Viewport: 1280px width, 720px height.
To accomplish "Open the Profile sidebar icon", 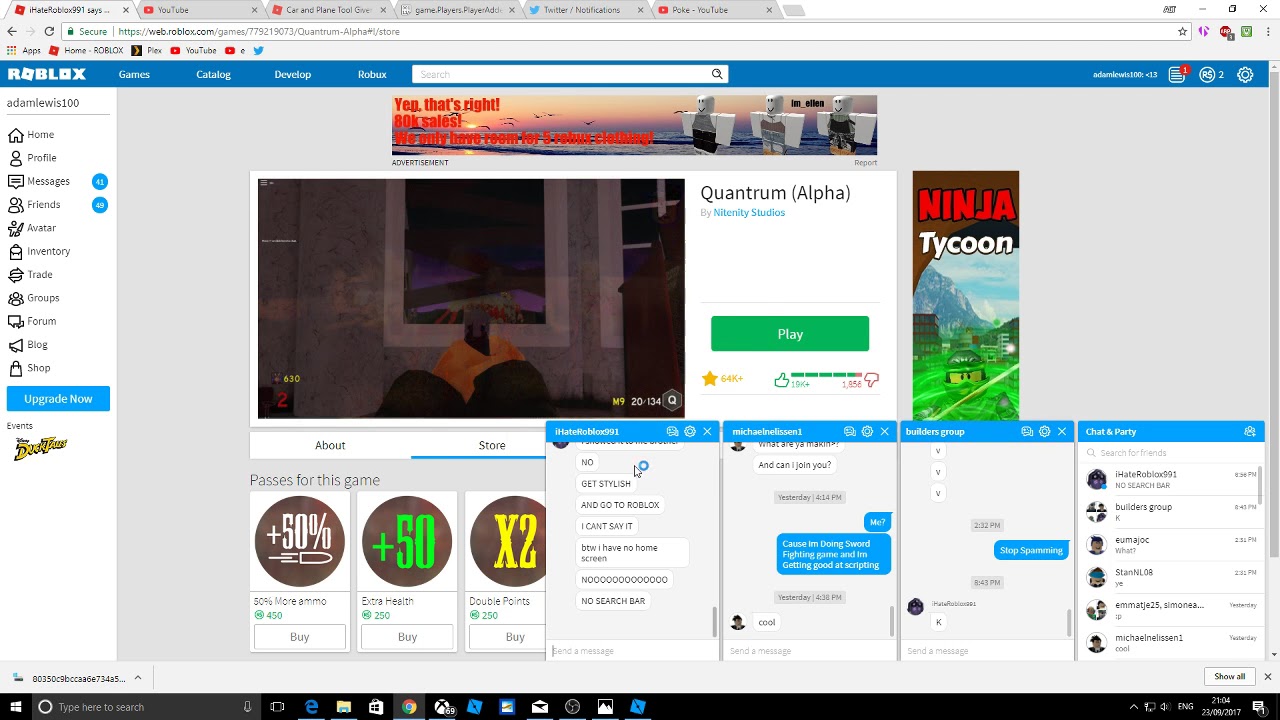I will (x=15, y=158).
